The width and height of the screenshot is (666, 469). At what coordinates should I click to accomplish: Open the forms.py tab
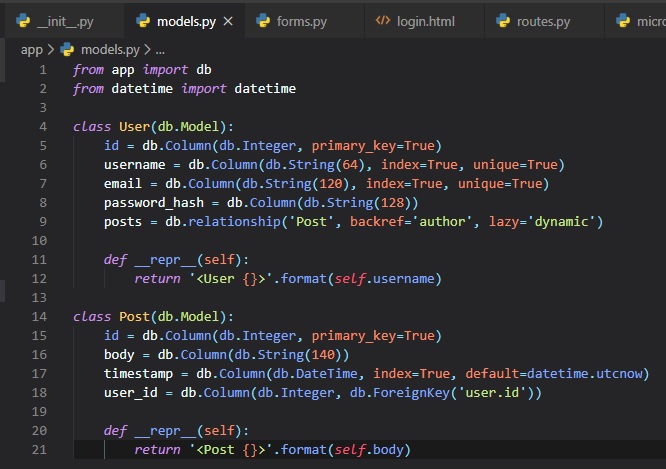tap(300, 21)
